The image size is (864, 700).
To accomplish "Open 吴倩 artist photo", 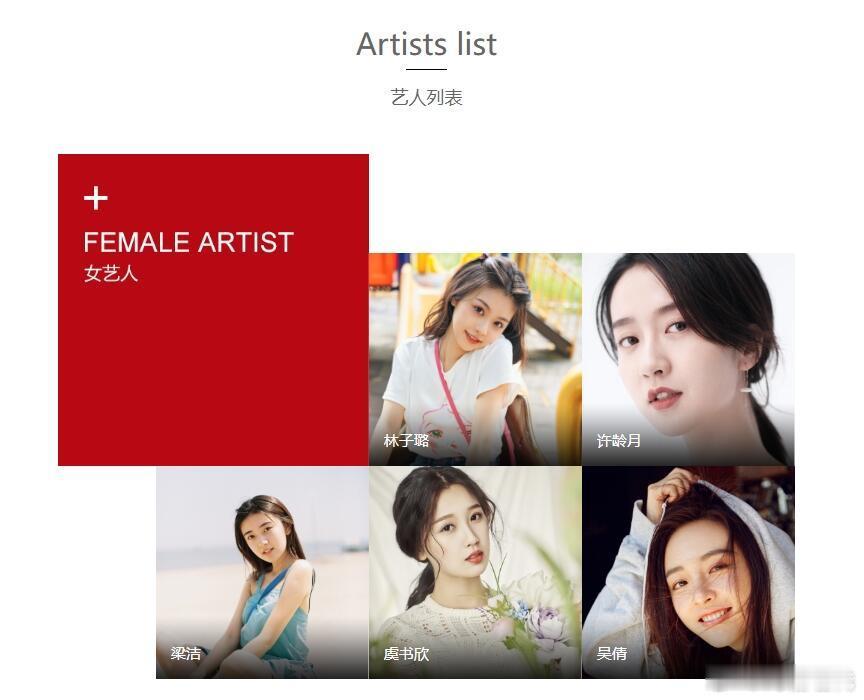I will [x=688, y=573].
